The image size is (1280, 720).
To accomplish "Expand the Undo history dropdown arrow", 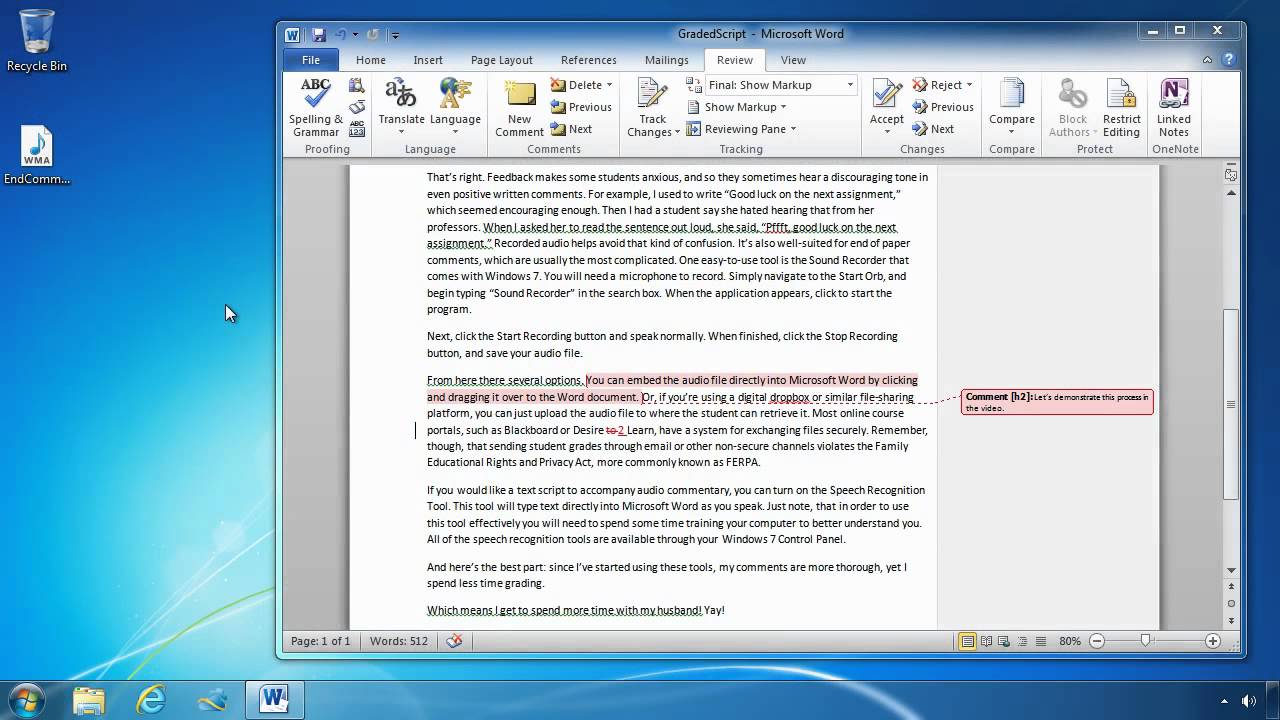I will tap(354, 34).
